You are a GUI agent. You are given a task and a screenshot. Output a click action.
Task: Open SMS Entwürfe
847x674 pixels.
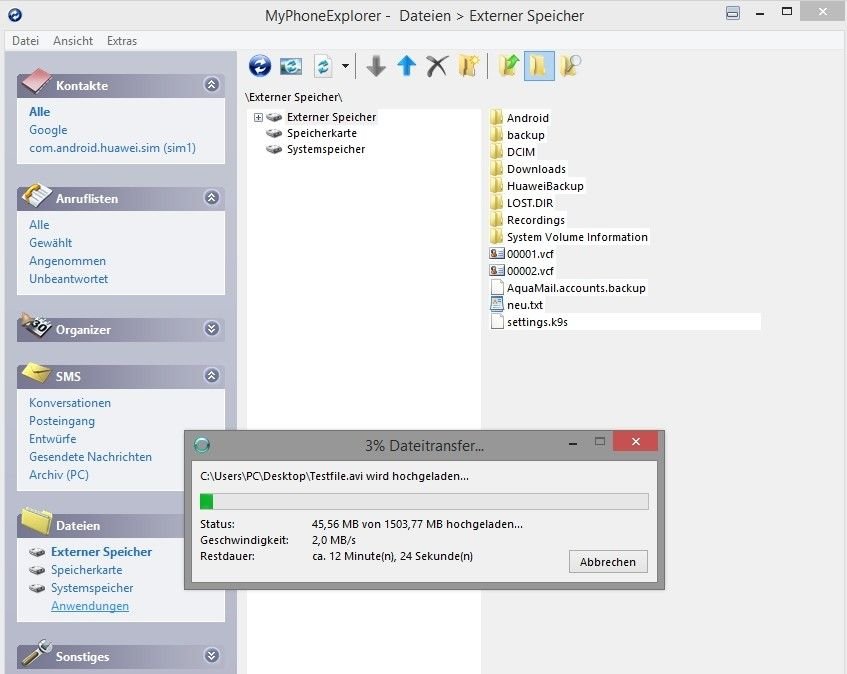click(52, 439)
